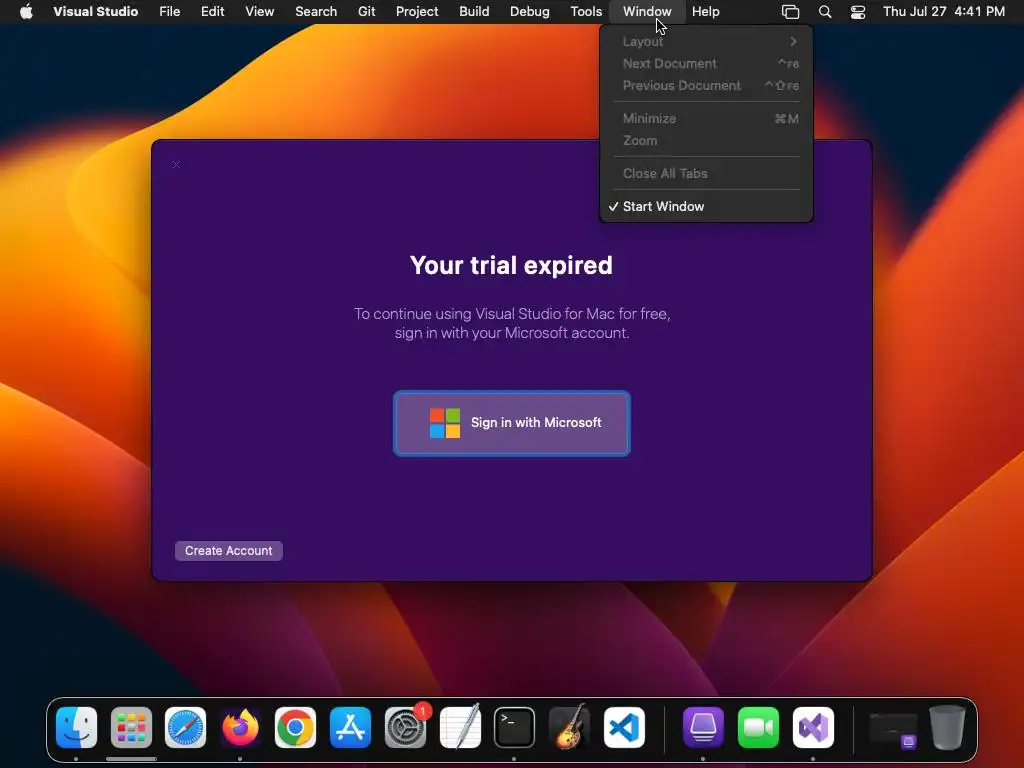Screen dimensions: 1024x768
Task: Open the App Store from the Dock
Action: point(350,727)
